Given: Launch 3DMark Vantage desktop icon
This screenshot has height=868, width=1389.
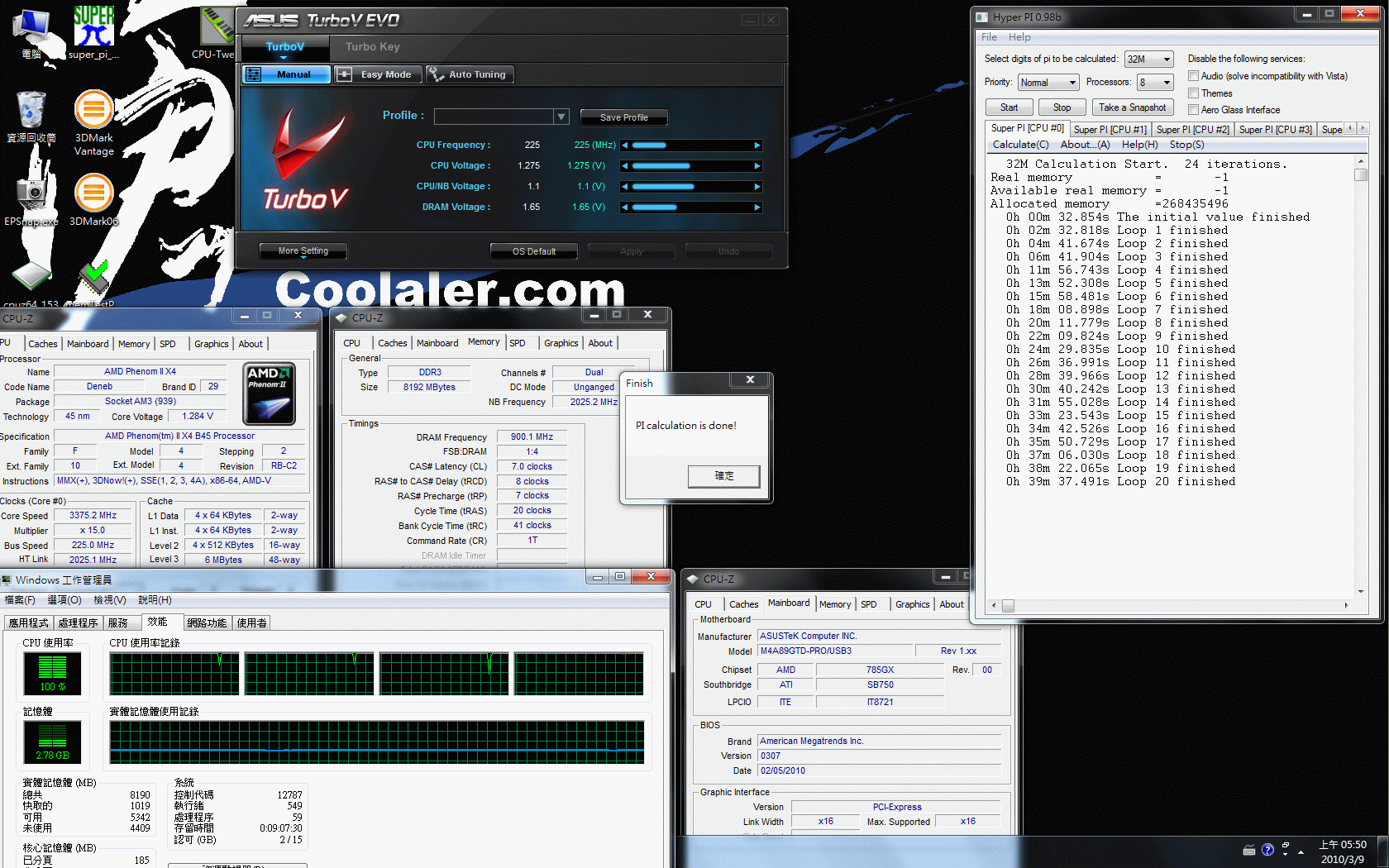Looking at the screenshot, I should tap(93, 122).
